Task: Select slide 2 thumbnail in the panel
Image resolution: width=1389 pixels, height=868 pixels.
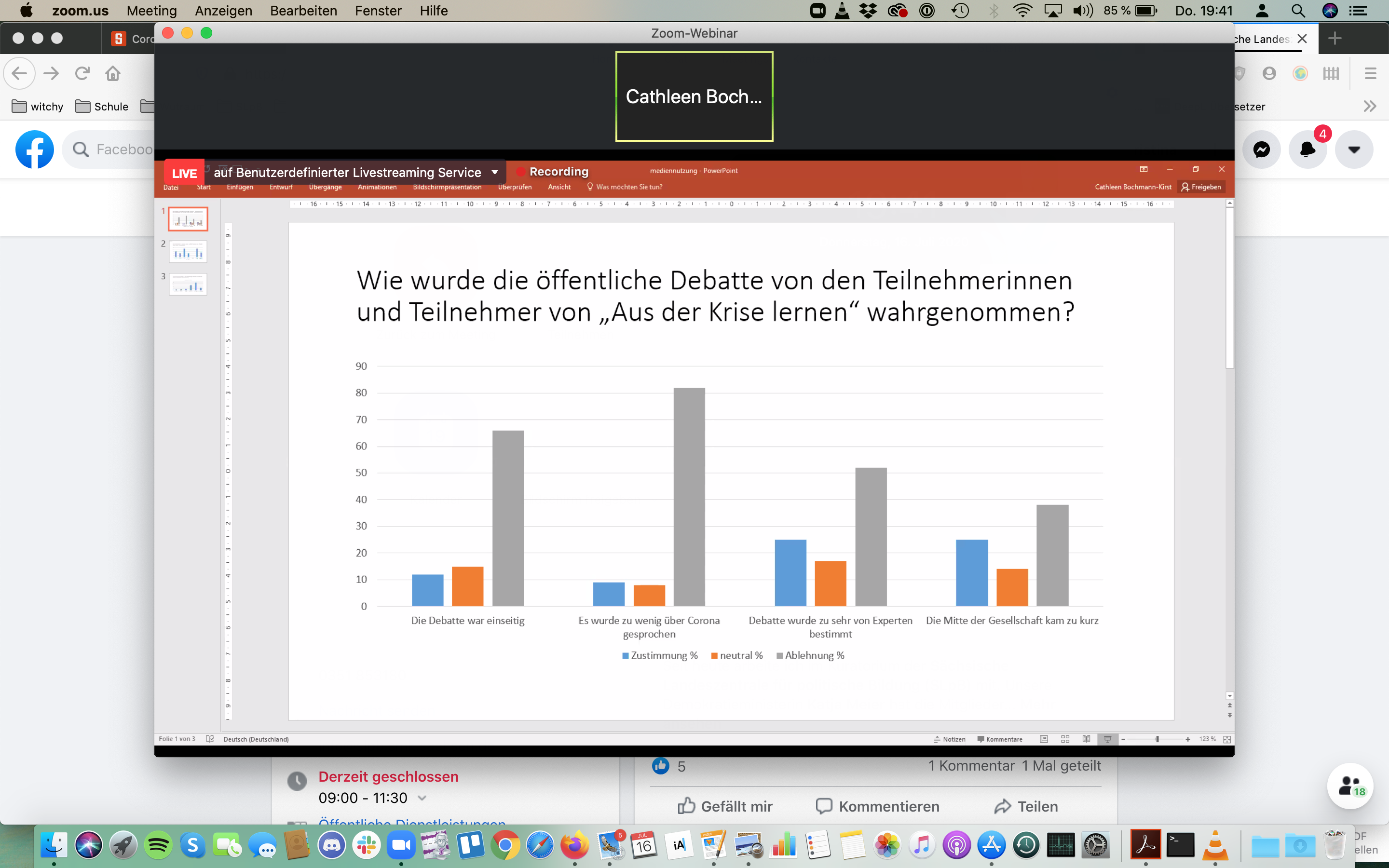Action: point(188,252)
